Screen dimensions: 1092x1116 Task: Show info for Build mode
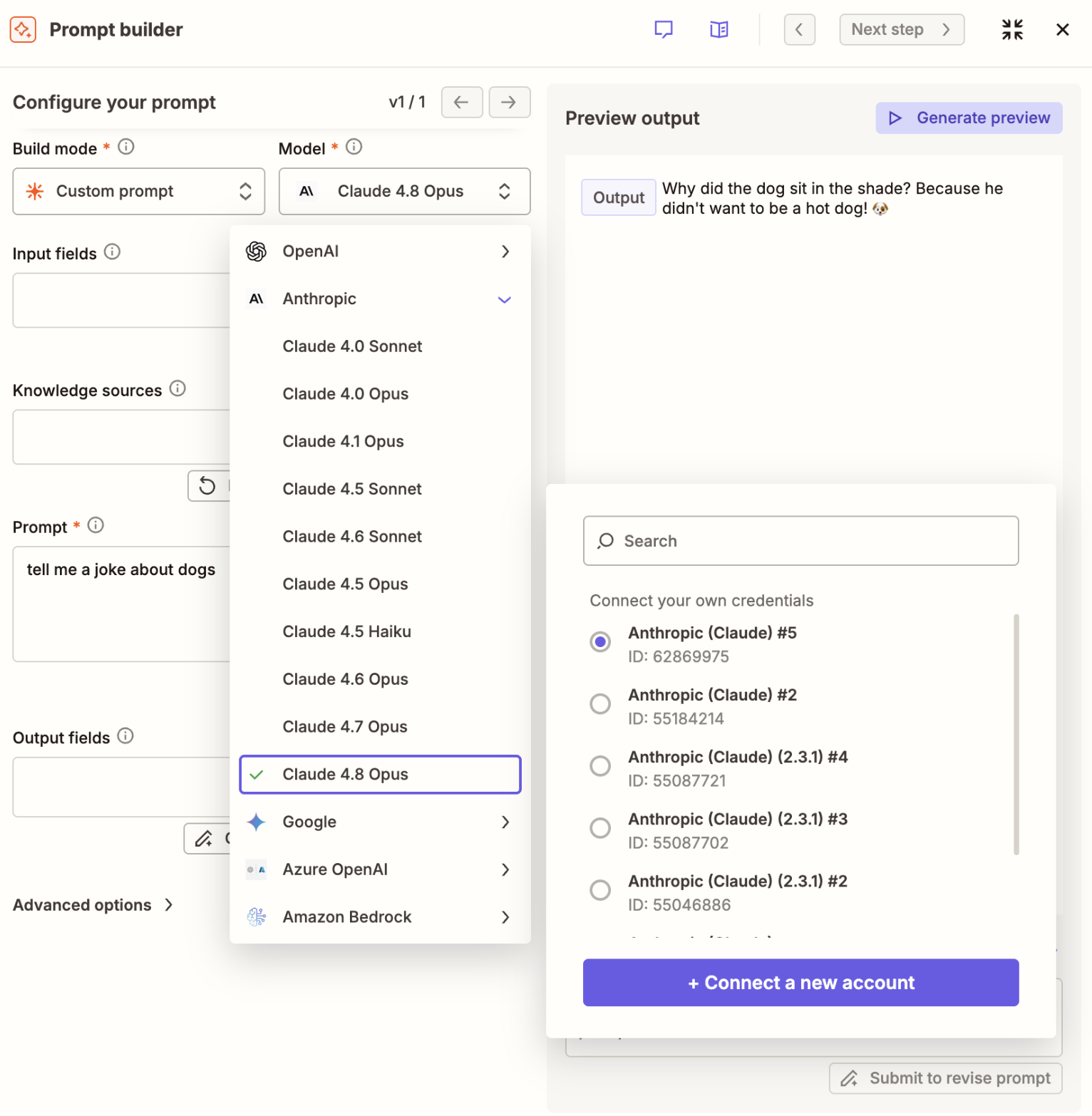click(x=126, y=147)
